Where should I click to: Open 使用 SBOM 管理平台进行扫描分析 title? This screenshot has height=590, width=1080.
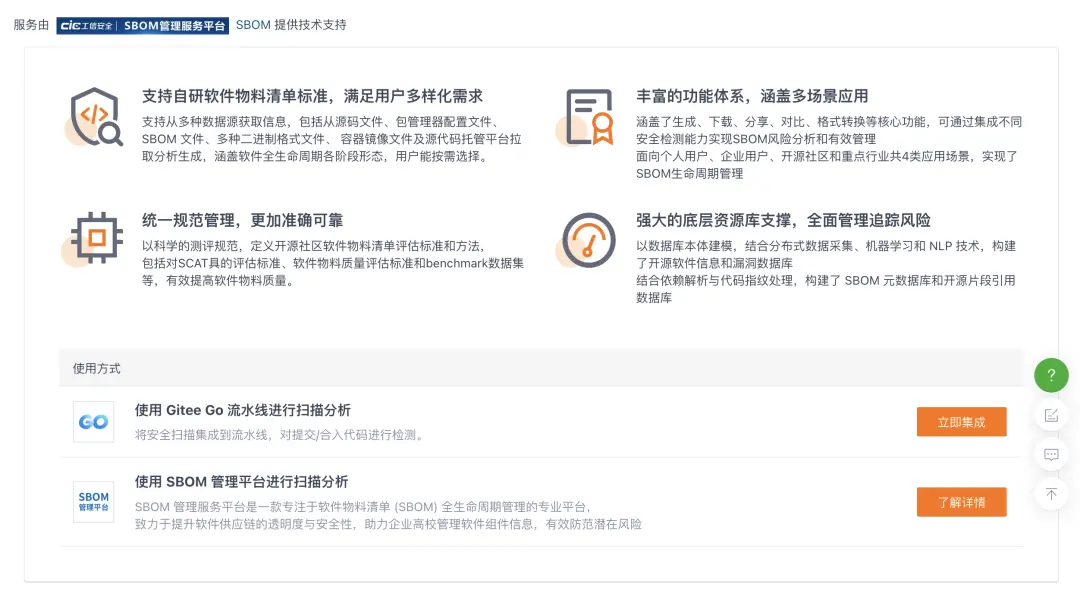241,482
